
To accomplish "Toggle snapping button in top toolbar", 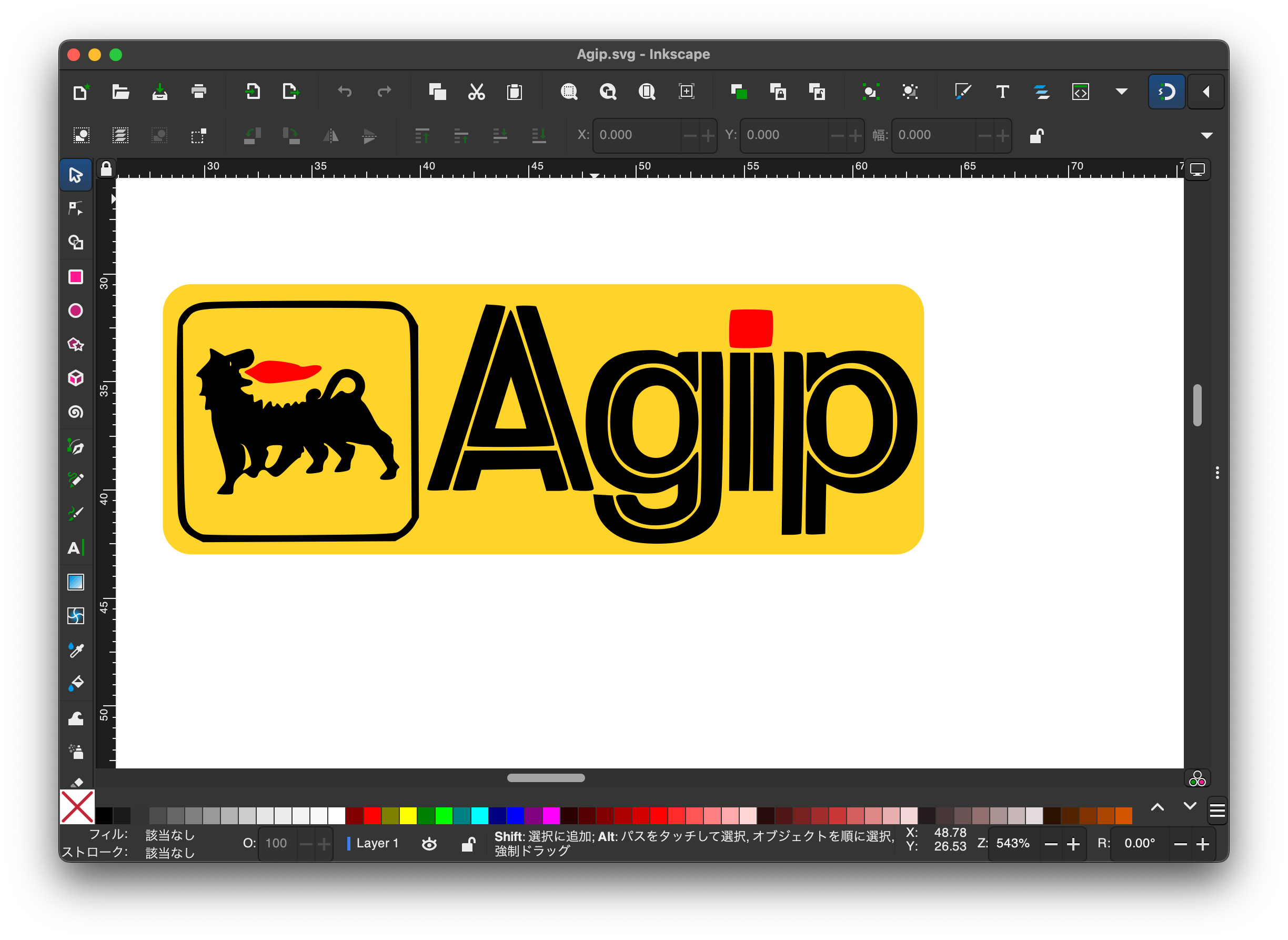I will 1166,92.
